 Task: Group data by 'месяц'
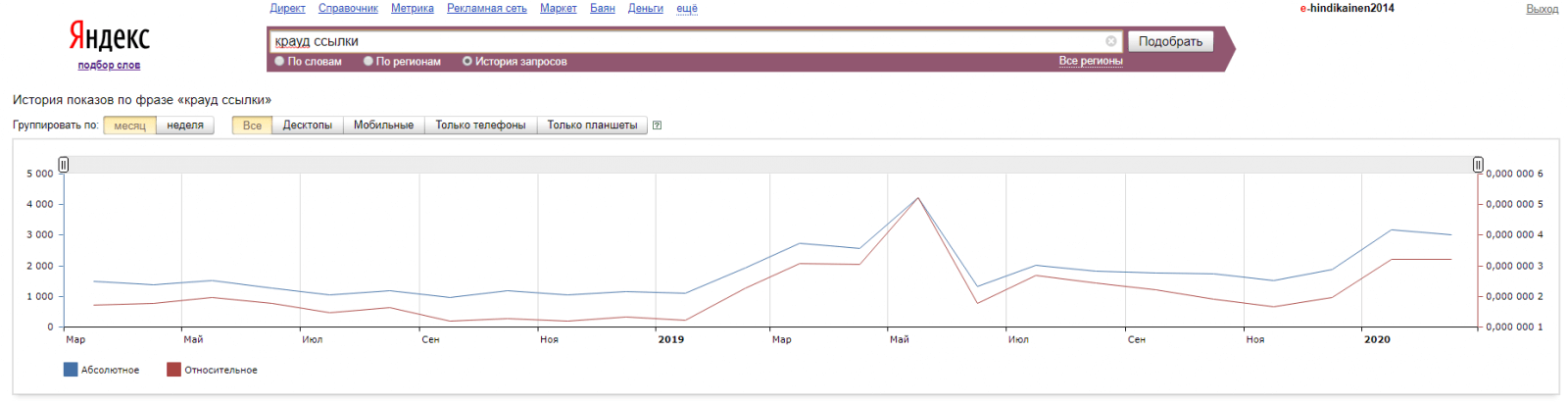coord(129,126)
